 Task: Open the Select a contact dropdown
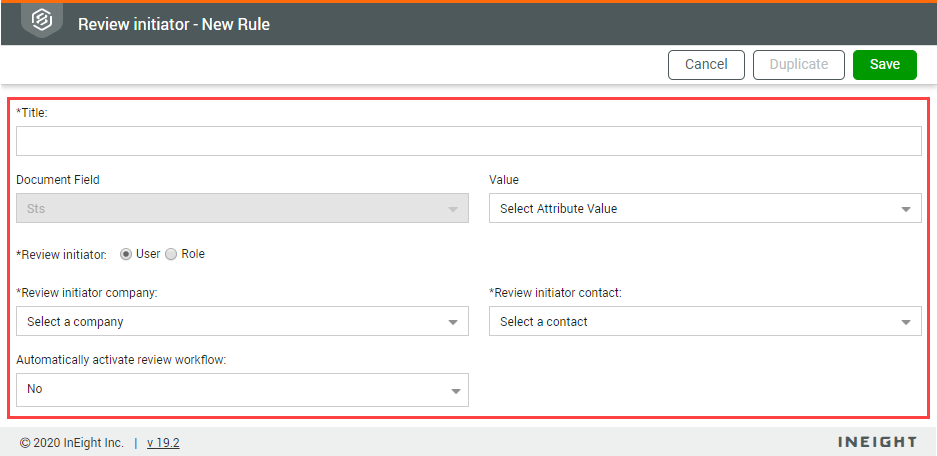tap(704, 322)
